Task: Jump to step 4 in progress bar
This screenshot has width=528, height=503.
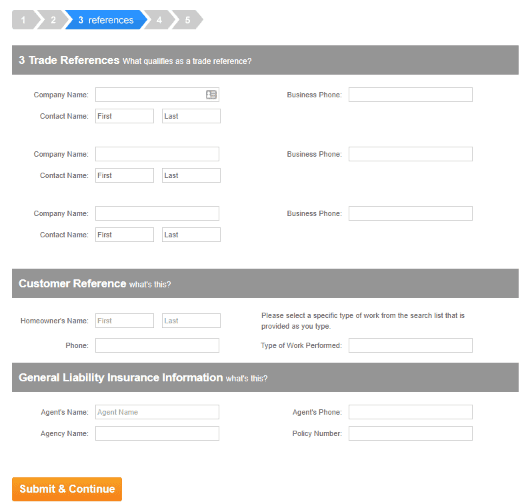Action: [x=160, y=20]
